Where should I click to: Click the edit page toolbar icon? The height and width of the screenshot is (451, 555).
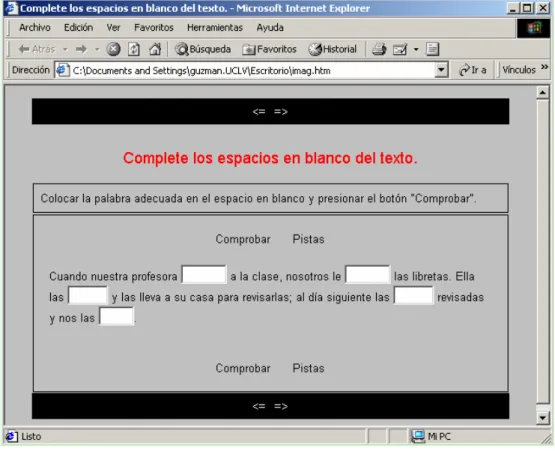[432, 49]
